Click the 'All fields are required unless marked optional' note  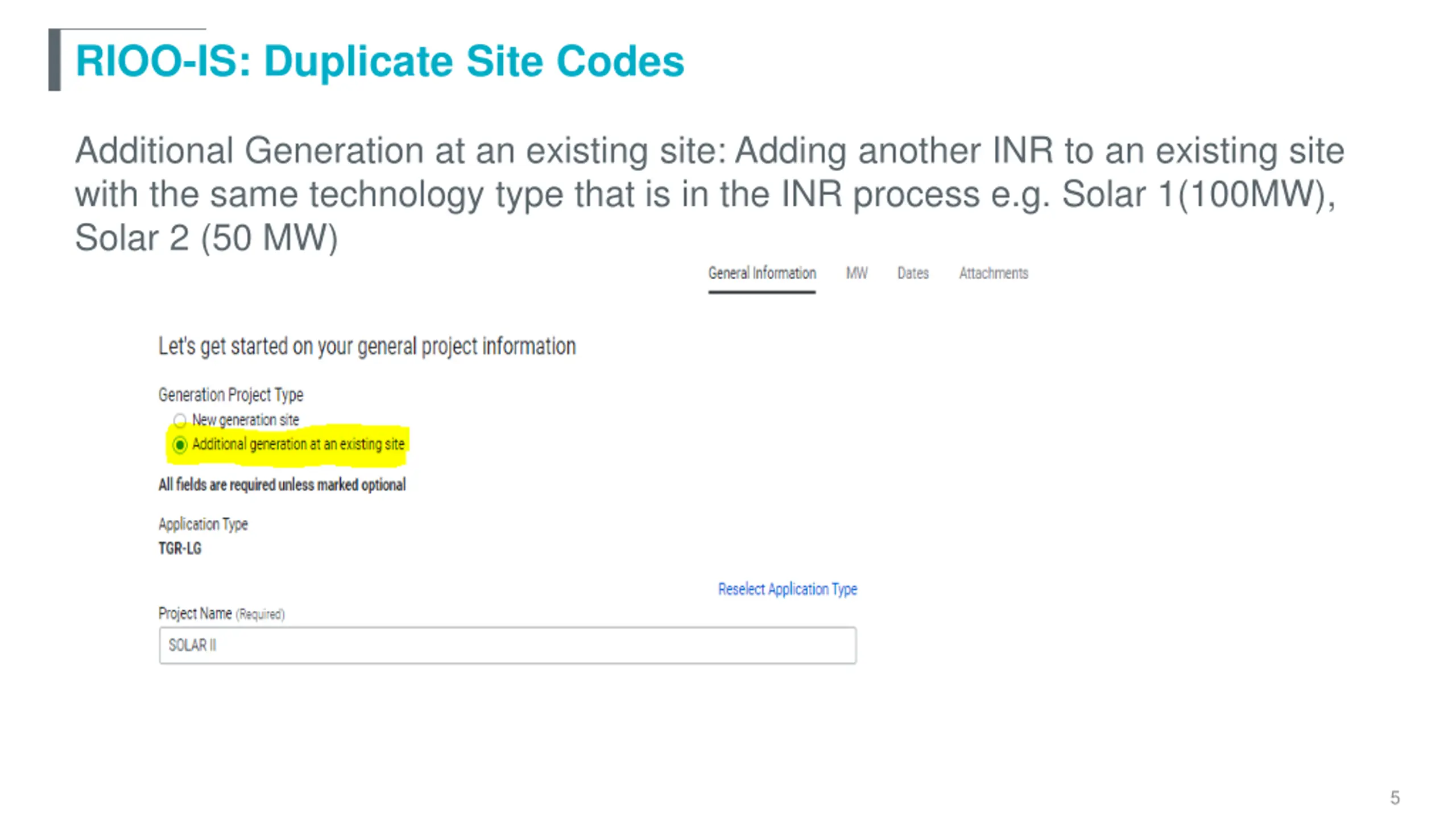point(282,485)
